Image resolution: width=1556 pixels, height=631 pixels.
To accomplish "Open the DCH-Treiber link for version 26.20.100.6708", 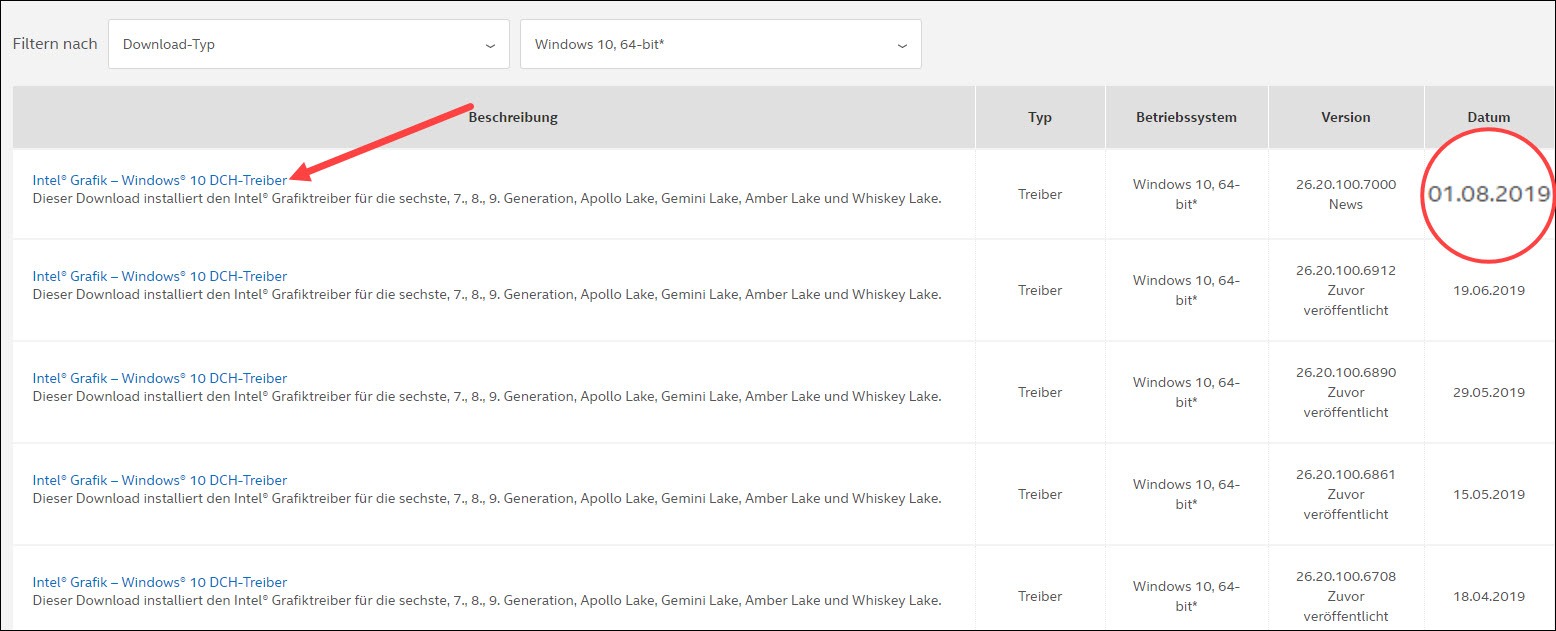I will [160, 582].
